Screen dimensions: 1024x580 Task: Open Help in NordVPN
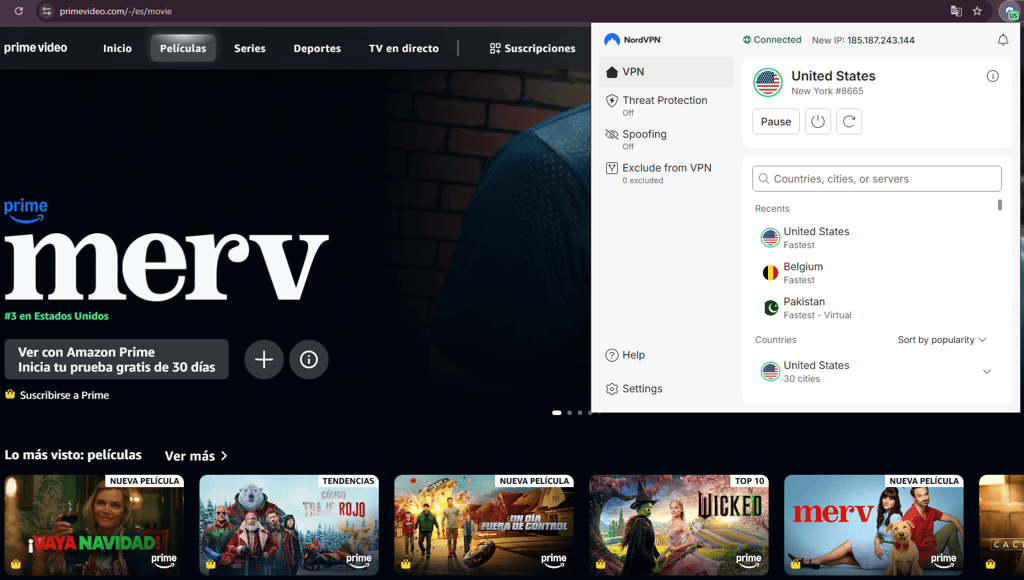click(626, 355)
